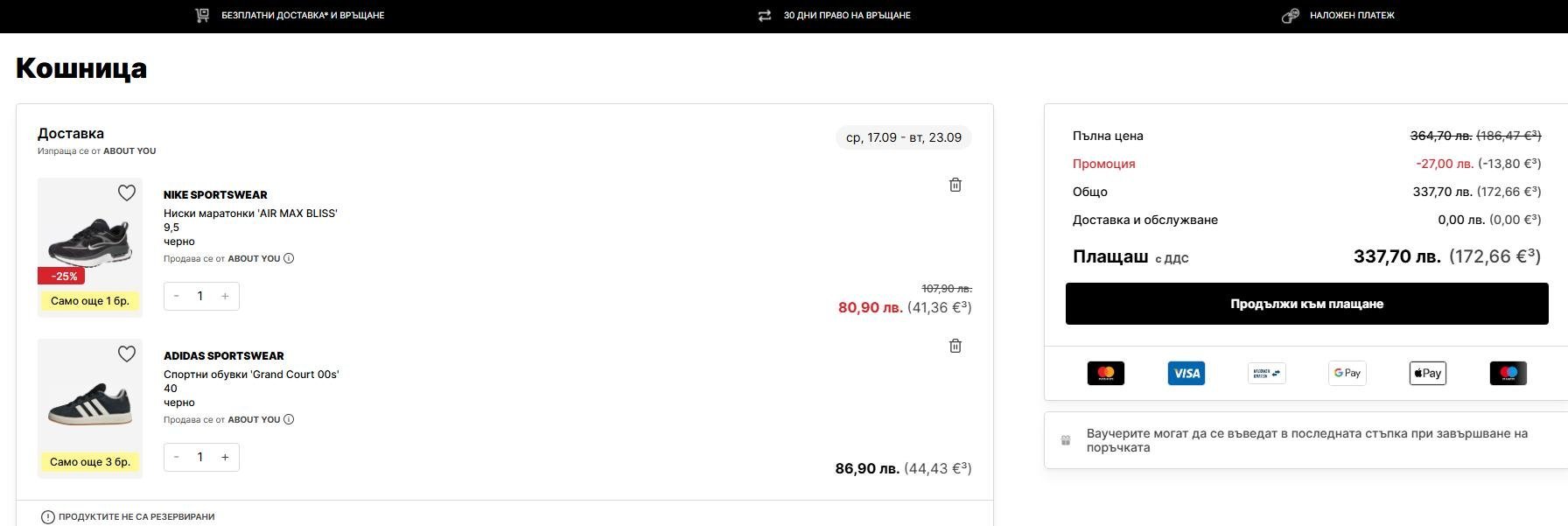
Task: Open 'Ниски маратонки AIR MAX BLISS' product link
Action: tap(250, 214)
